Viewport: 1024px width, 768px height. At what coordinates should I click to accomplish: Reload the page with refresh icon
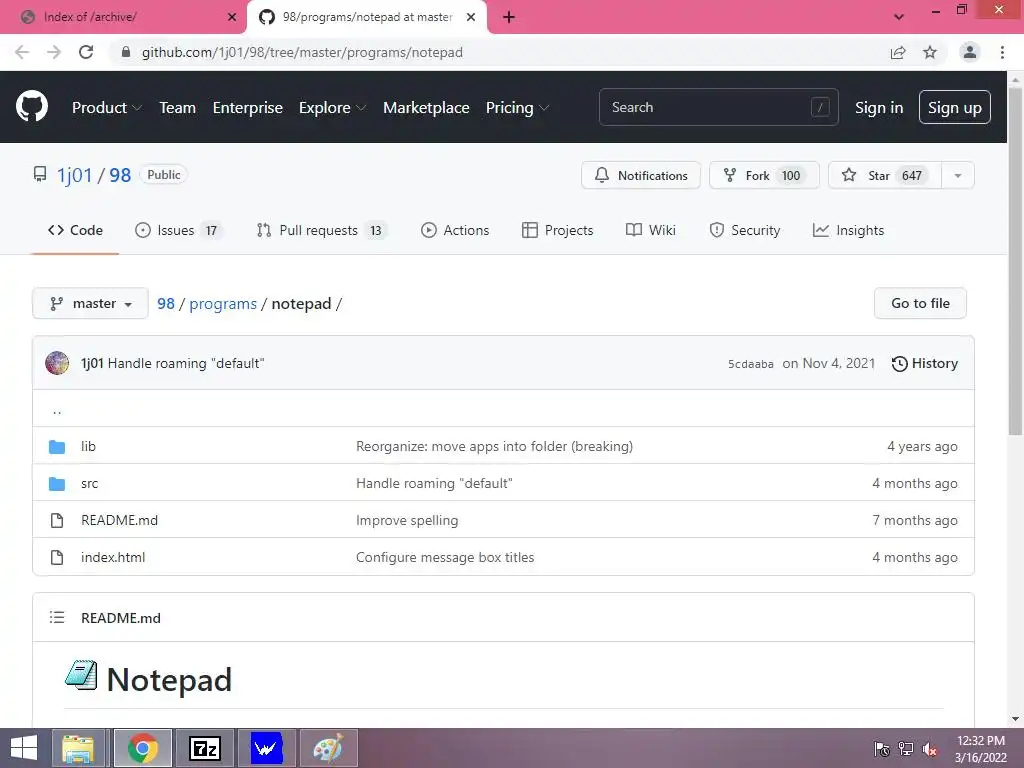pos(86,52)
